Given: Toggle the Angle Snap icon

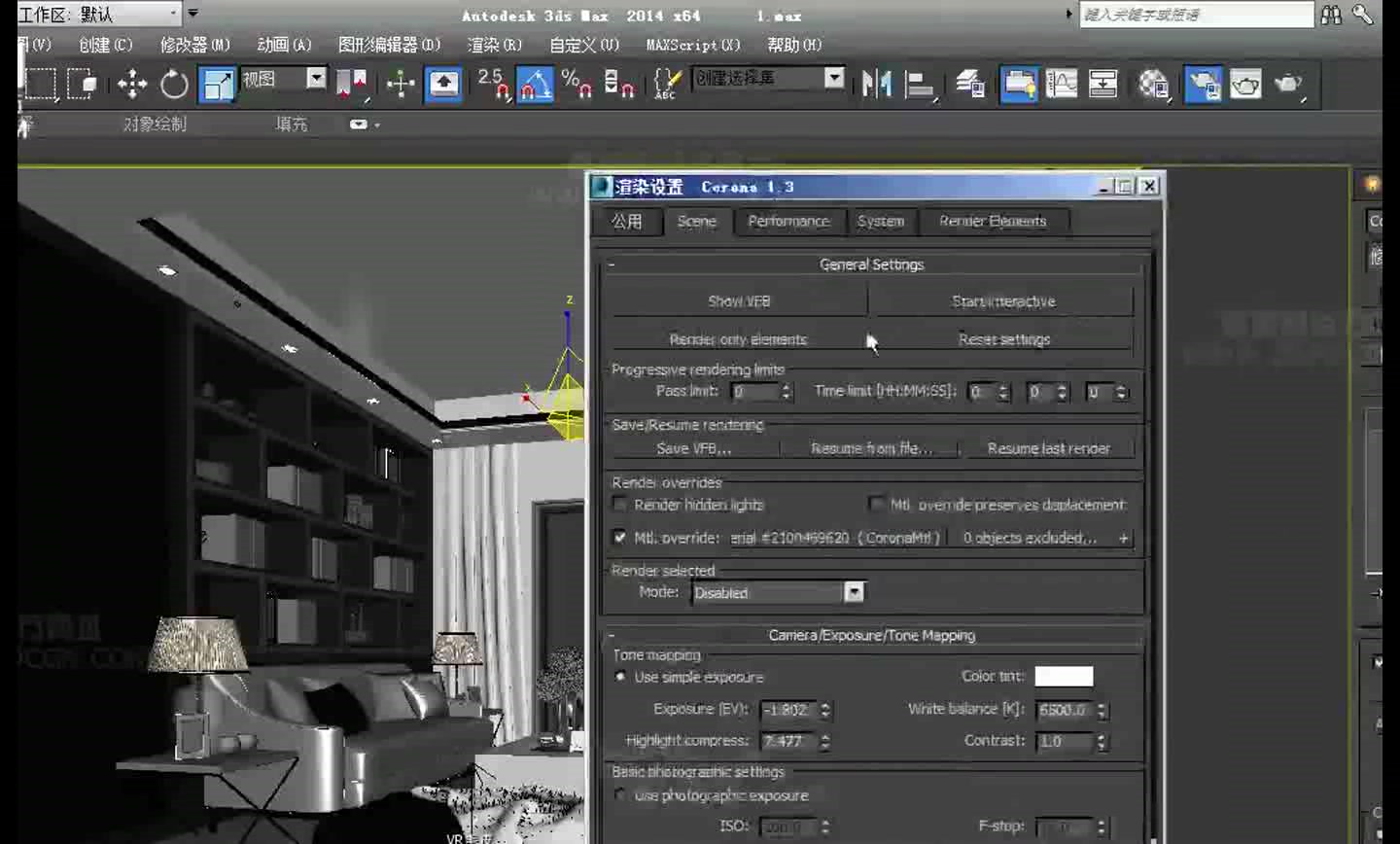Looking at the screenshot, I should tap(535, 84).
